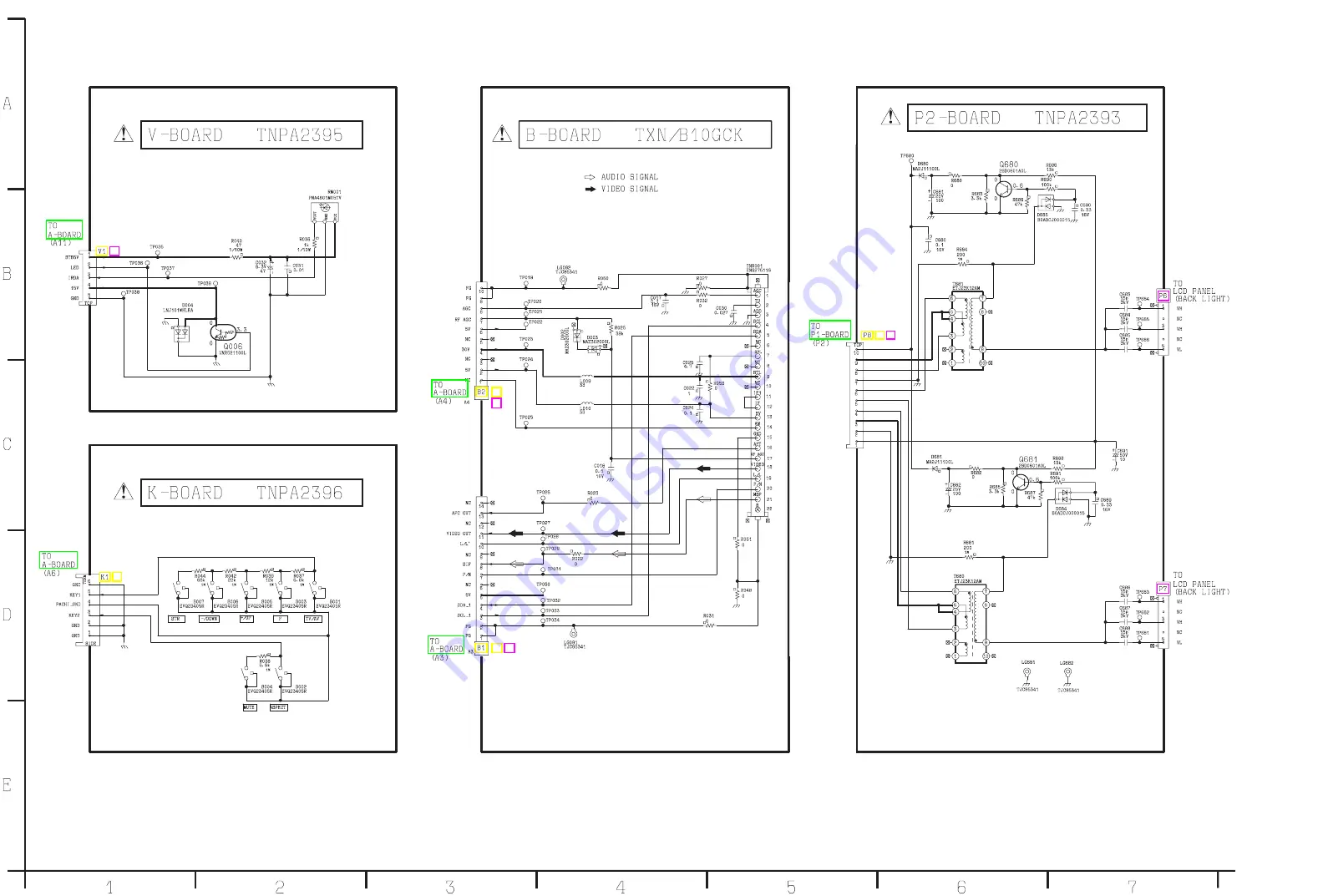
Task: Click the warning triangle beside B-BOARD title
Action: 502,134
